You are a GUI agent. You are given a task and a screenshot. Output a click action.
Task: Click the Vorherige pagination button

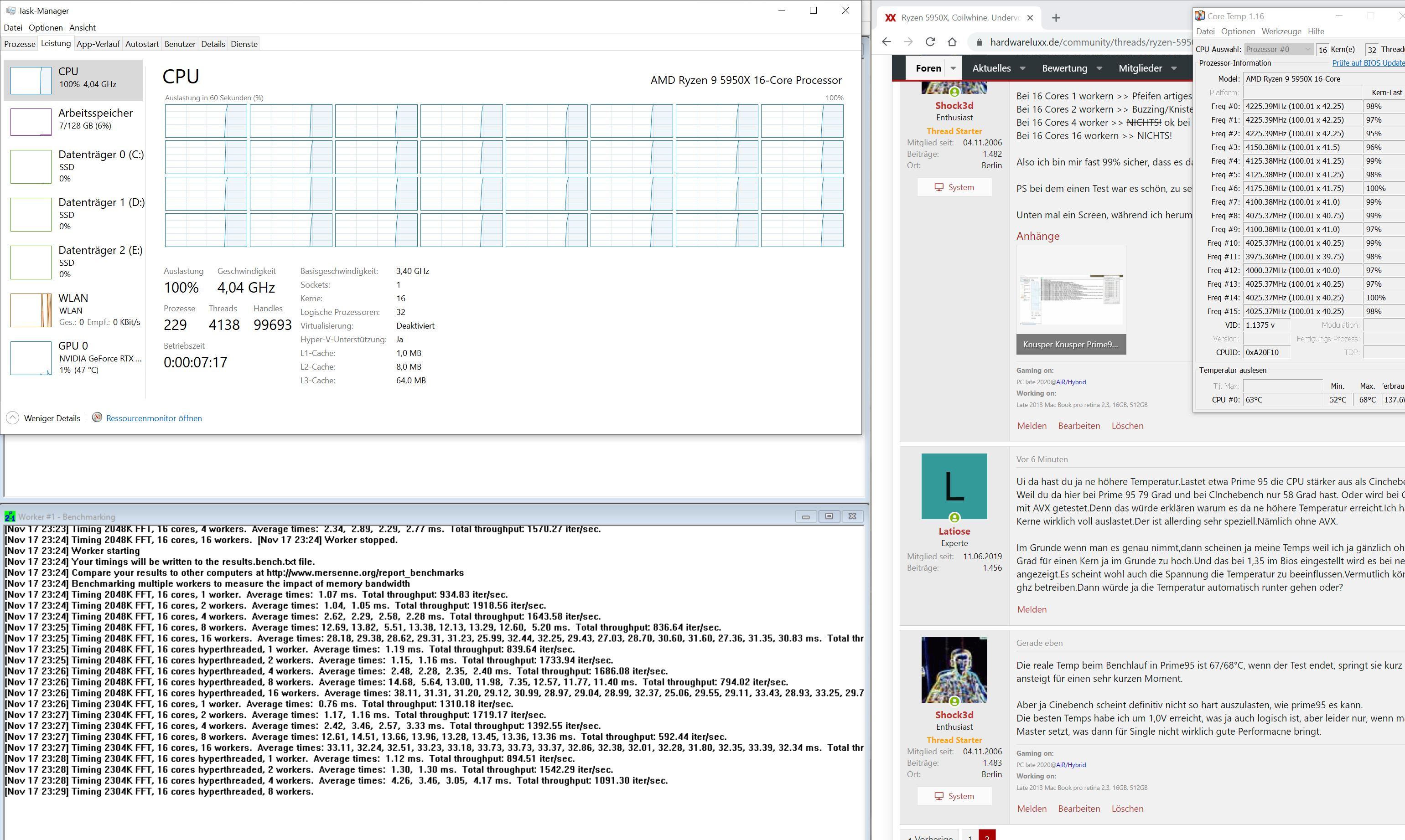pos(929,835)
